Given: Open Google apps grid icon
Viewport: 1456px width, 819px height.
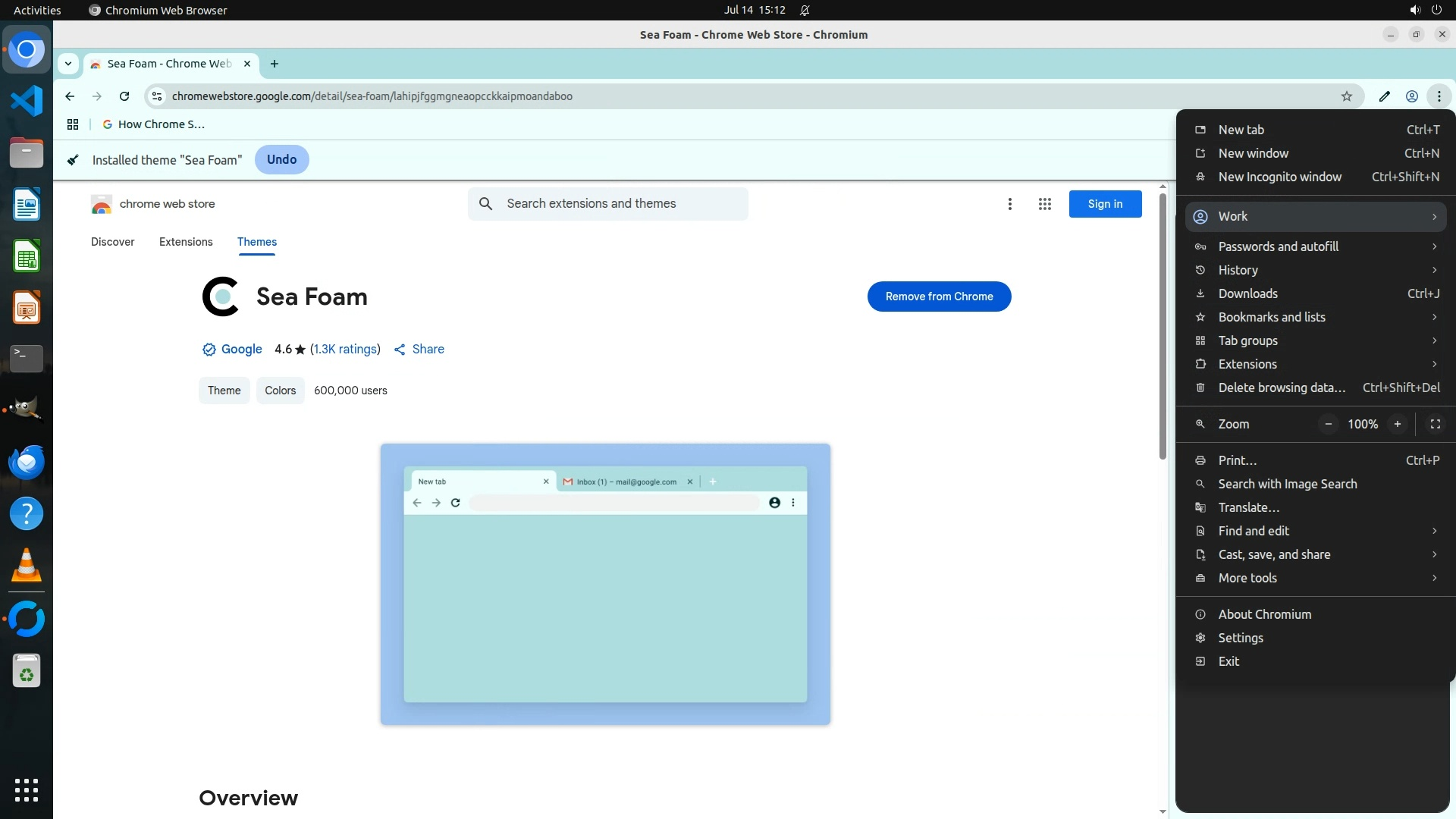Looking at the screenshot, I should tap(1044, 204).
